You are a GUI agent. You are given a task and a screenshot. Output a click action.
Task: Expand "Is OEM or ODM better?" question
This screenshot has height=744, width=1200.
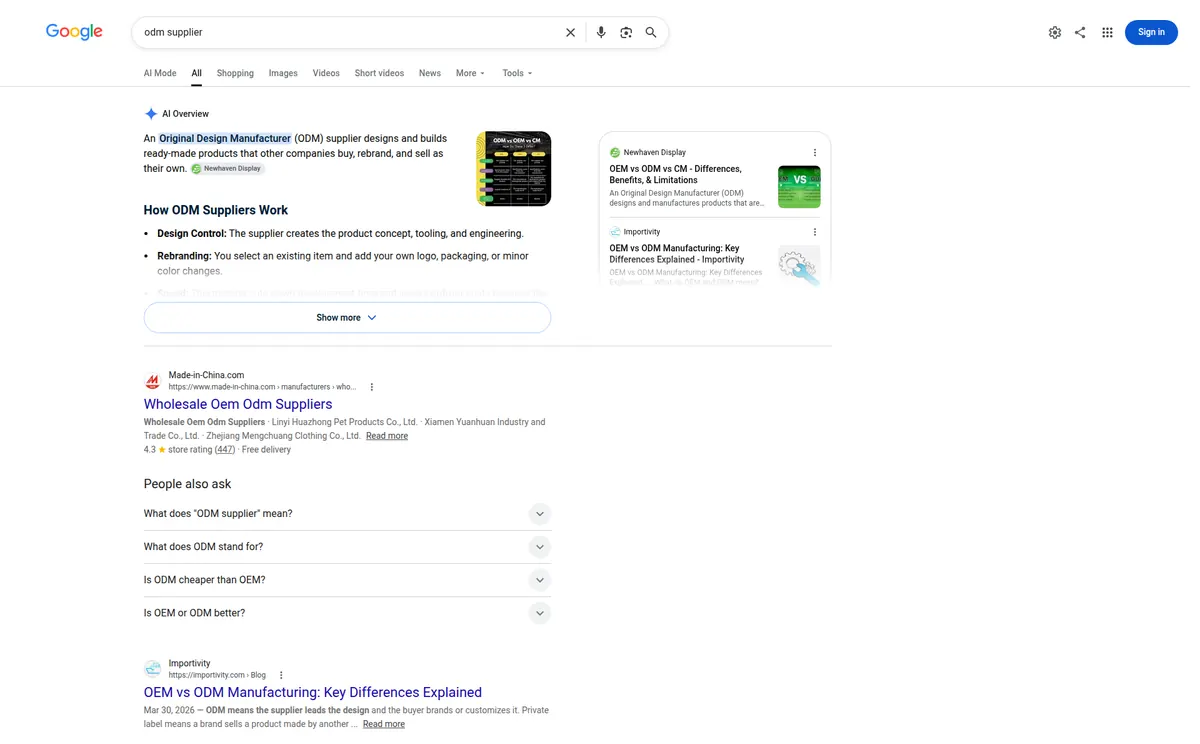[347, 613]
